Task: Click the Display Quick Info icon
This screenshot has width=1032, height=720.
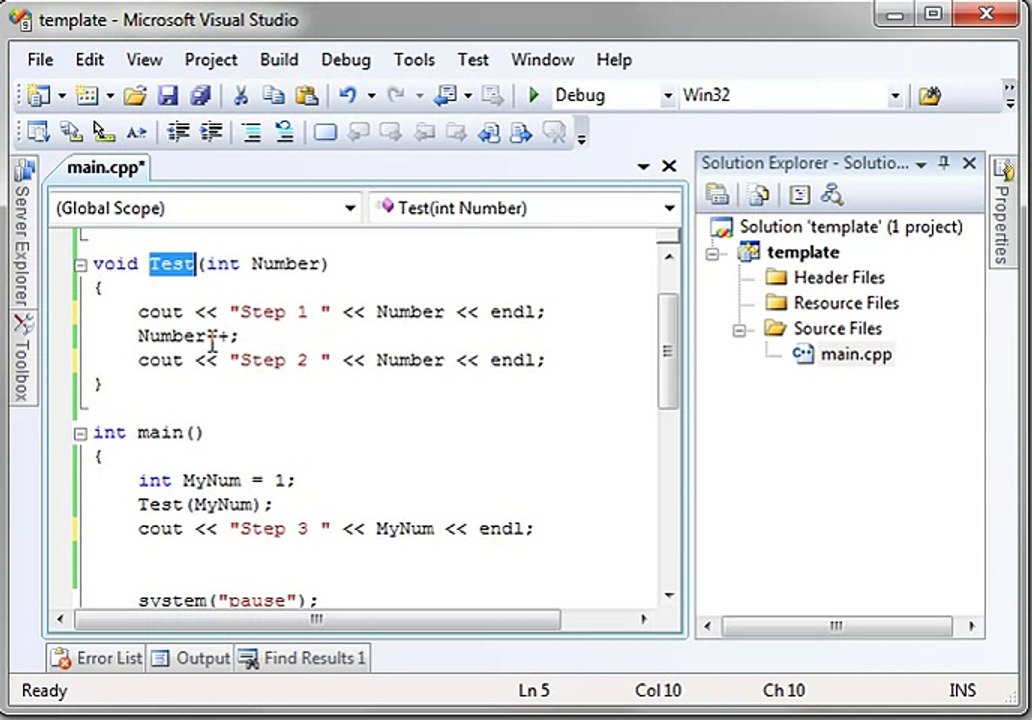Action: 103,132
